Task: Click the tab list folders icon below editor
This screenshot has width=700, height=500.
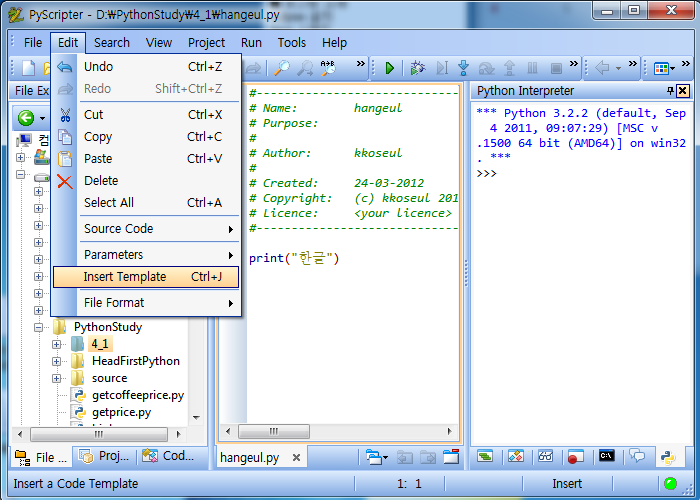Action: click(374, 457)
